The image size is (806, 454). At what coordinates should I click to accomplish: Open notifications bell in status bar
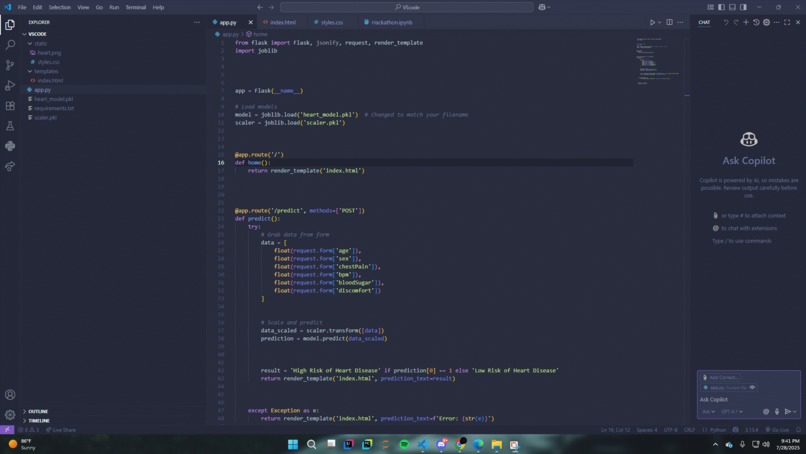pyautogui.click(x=798, y=430)
